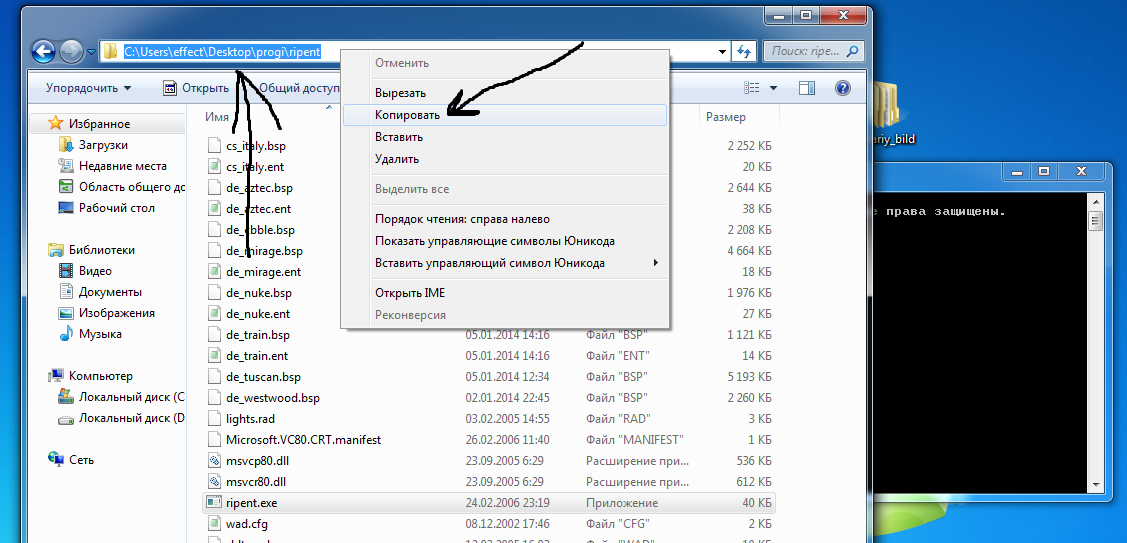Click the msvcp80.dll file icon
This screenshot has height=543, width=1127.
point(213,460)
